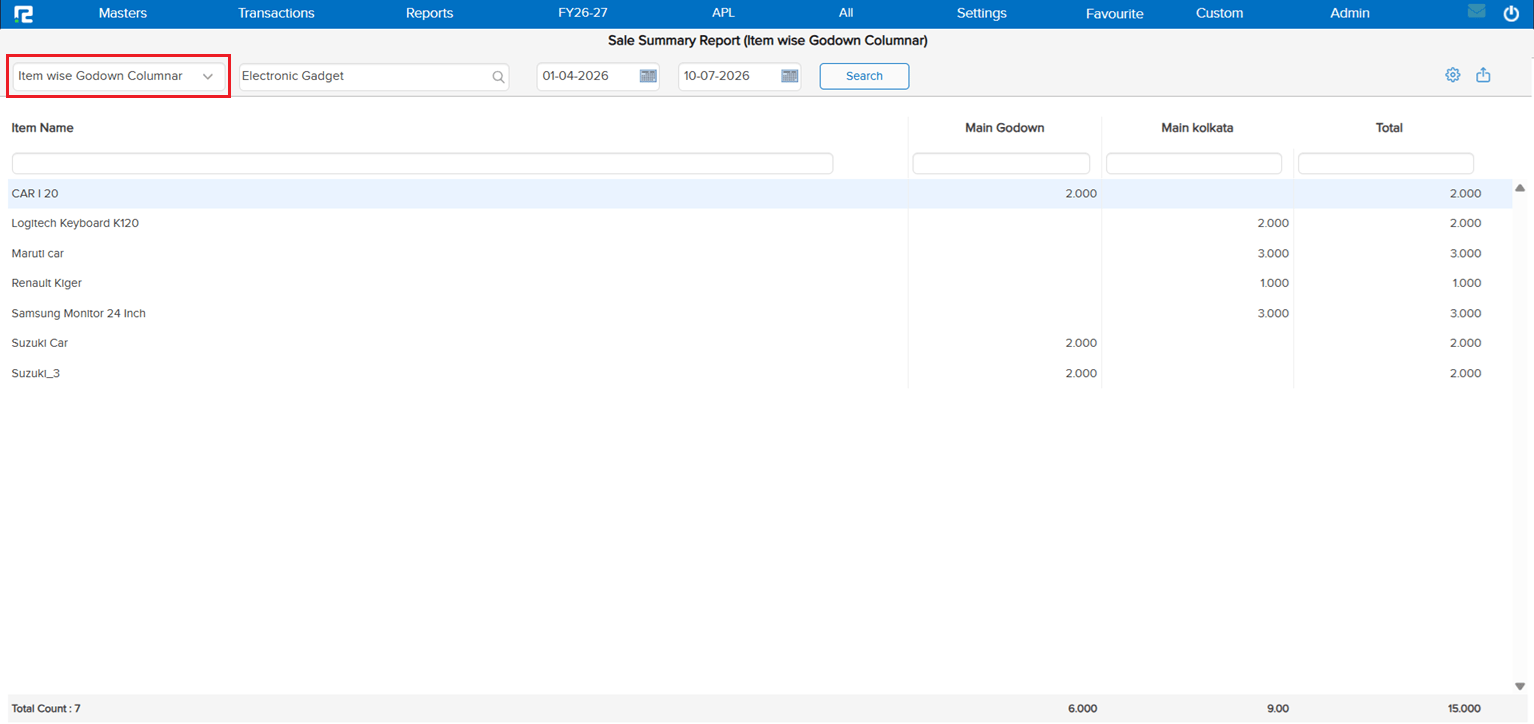Select the Suzuki Car row

pos(760,343)
